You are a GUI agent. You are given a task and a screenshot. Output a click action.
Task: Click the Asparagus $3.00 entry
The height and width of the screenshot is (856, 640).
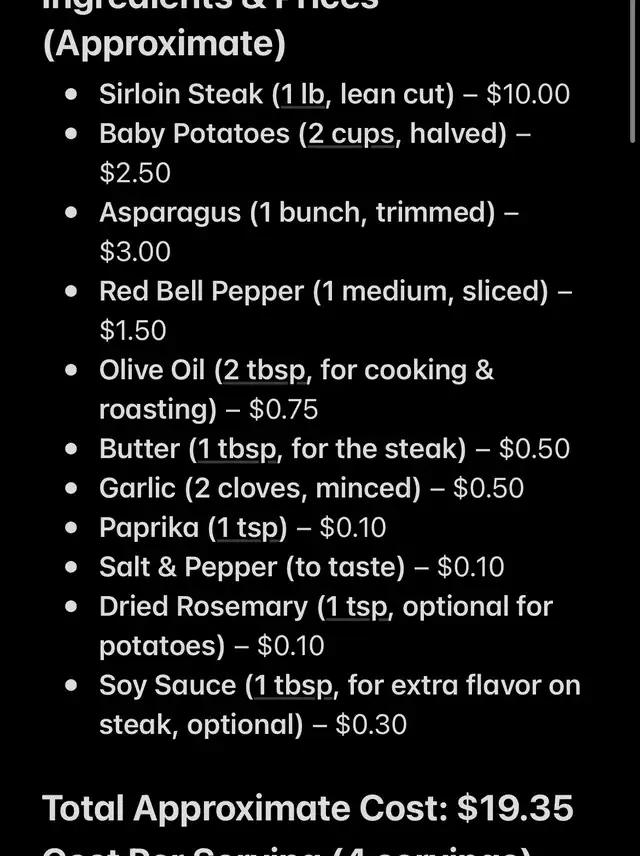point(309,232)
